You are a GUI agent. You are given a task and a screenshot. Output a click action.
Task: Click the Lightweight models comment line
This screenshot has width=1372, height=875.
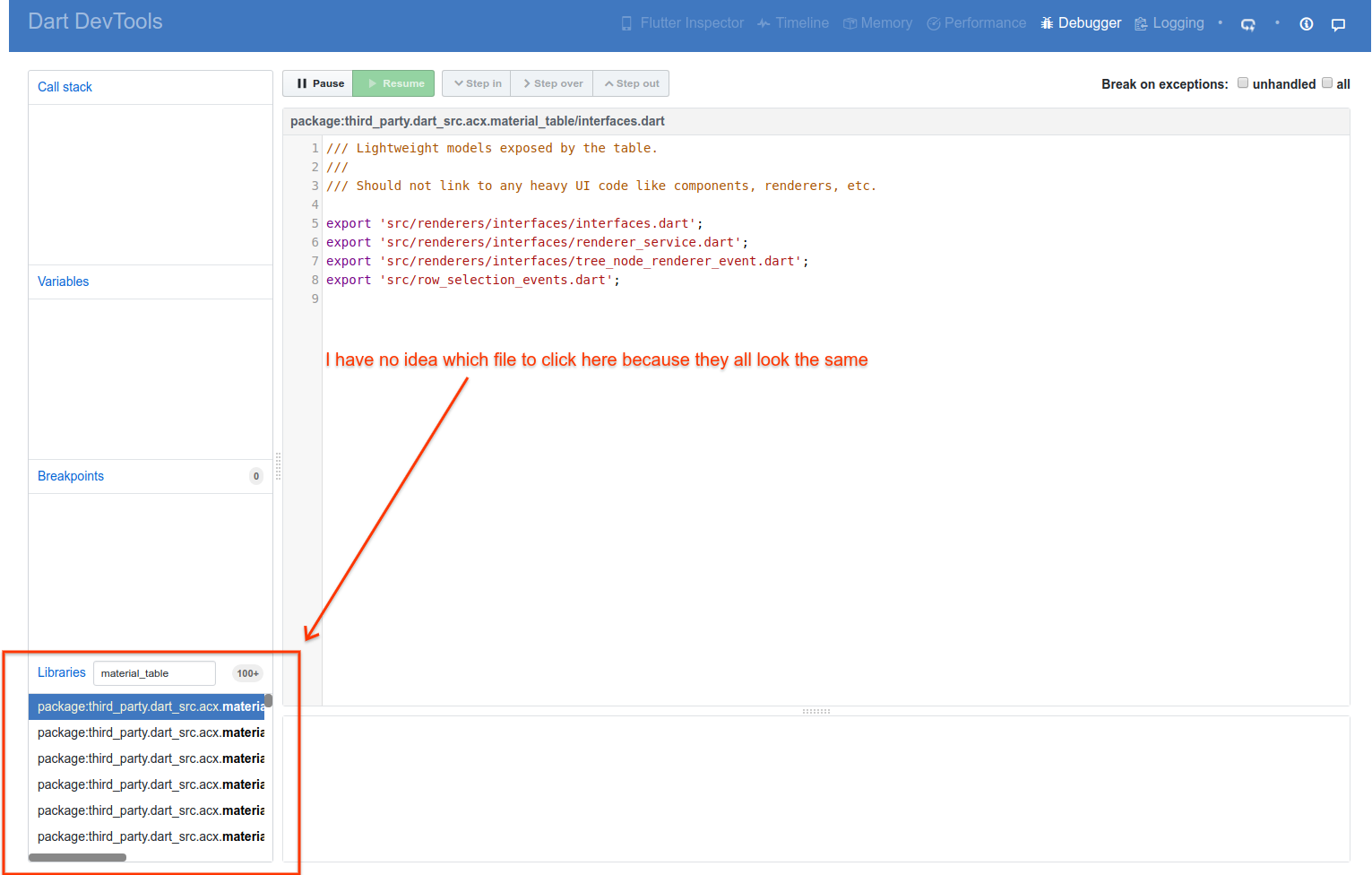(491, 148)
